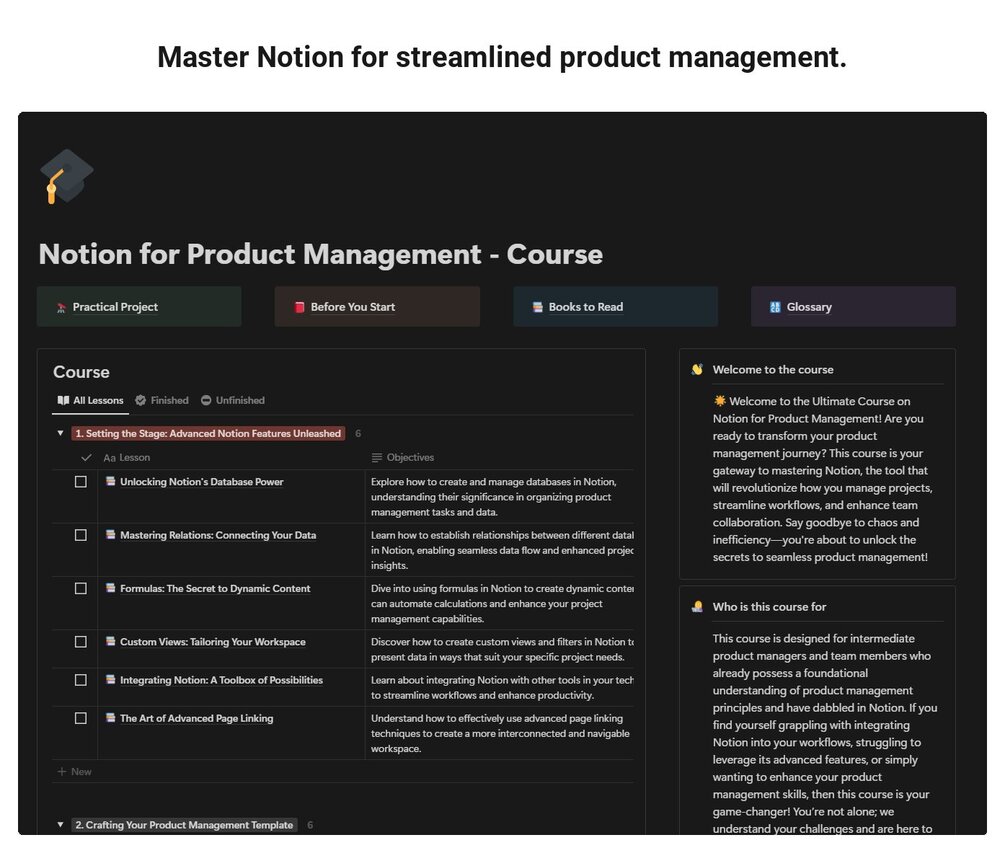
Task: Click the page icon beside Integrating Notion lesson
Action: coord(111,679)
